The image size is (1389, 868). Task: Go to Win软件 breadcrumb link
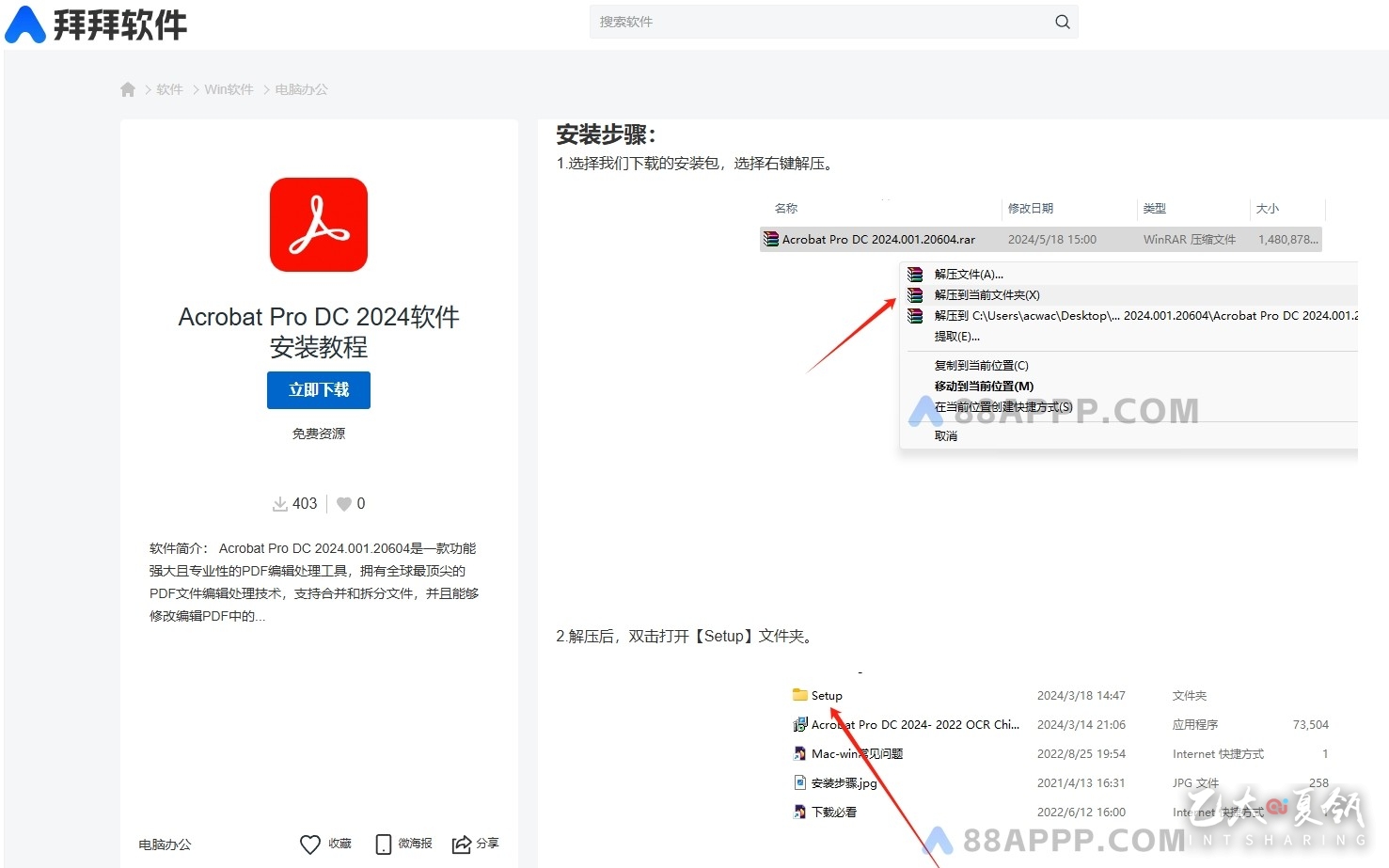click(229, 89)
